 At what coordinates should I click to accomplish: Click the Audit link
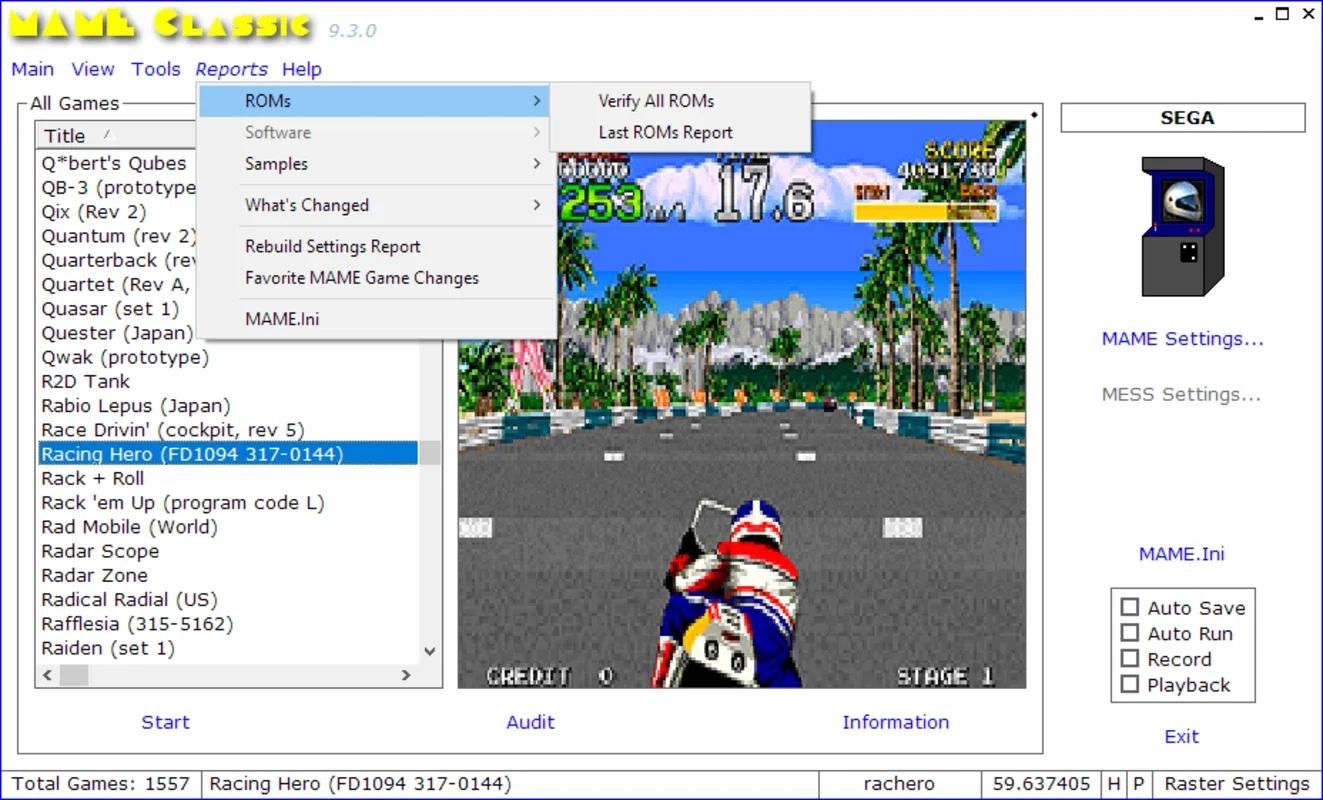(530, 722)
